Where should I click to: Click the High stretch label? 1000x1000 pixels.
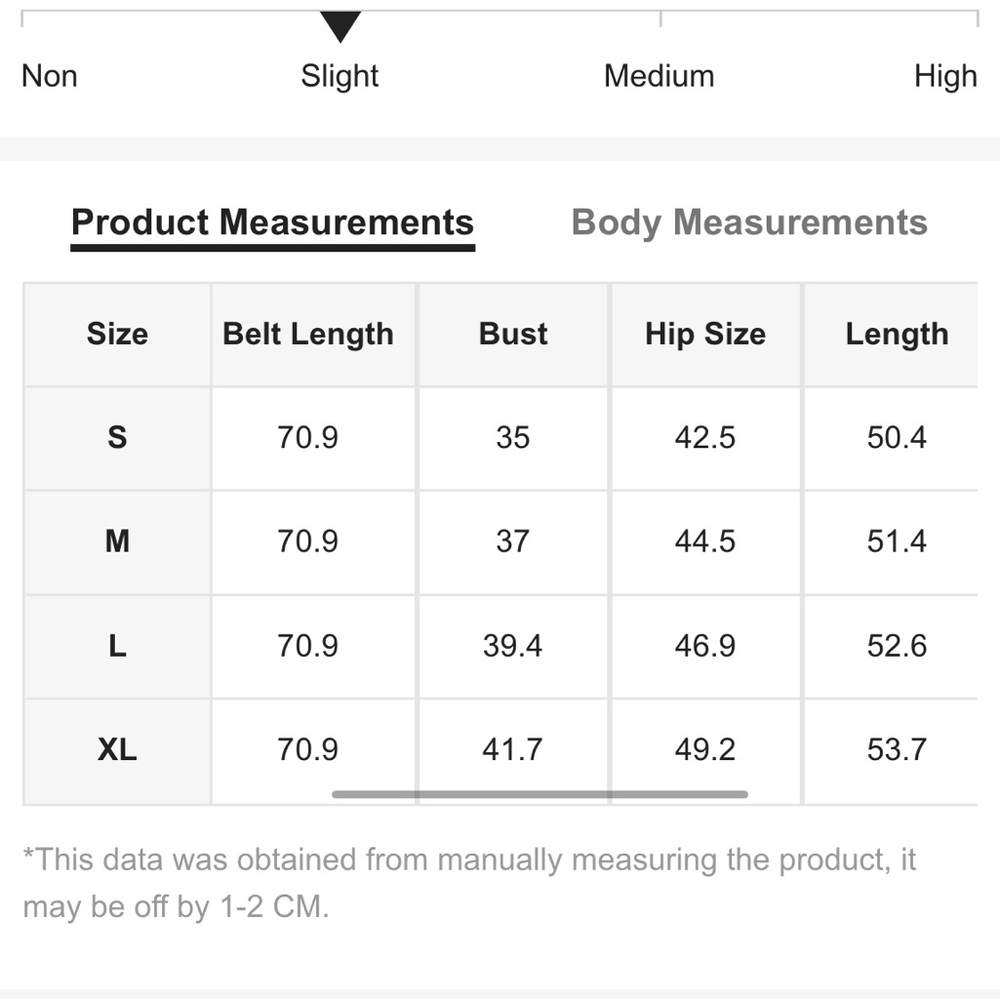pyautogui.click(x=945, y=77)
